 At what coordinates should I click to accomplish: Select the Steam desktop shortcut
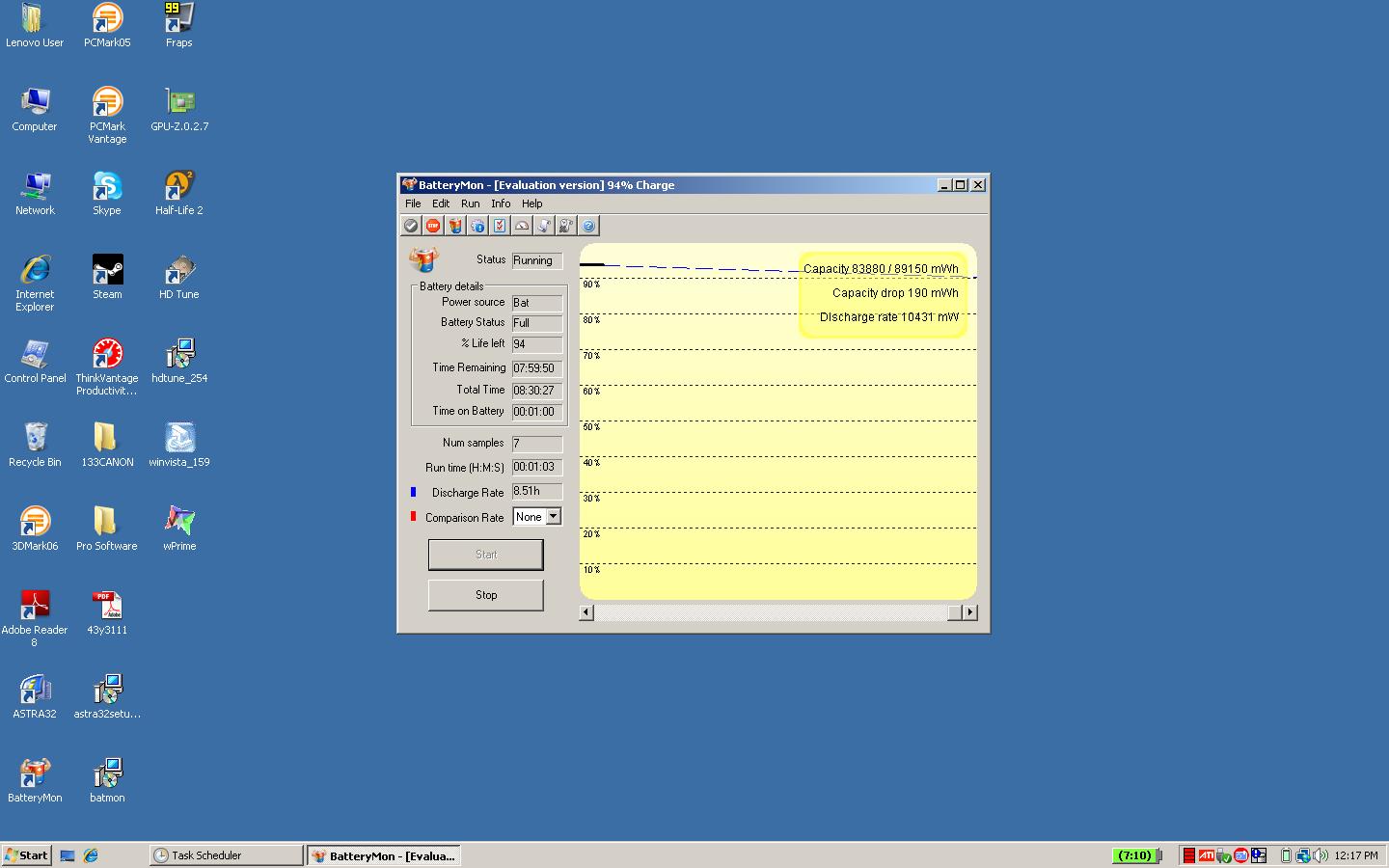[x=107, y=278]
